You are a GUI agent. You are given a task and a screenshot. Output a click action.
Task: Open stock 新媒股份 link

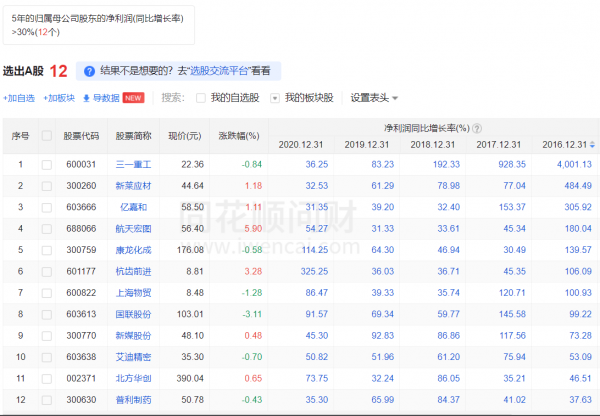pyautogui.click(x=133, y=336)
